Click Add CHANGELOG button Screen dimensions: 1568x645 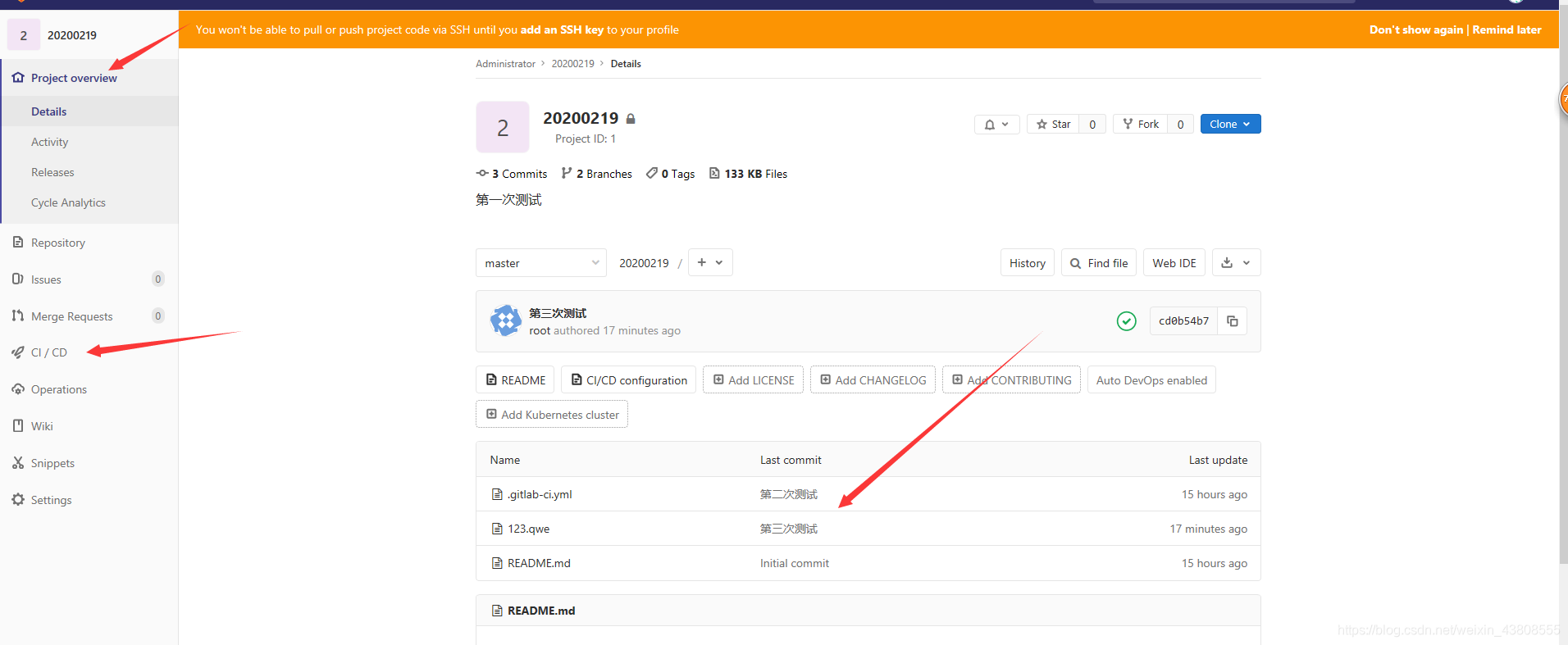pos(873,380)
